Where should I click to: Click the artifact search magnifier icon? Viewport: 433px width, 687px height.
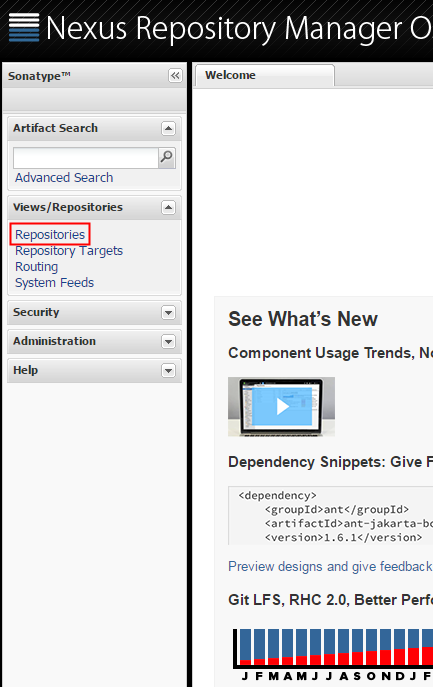click(x=167, y=157)
